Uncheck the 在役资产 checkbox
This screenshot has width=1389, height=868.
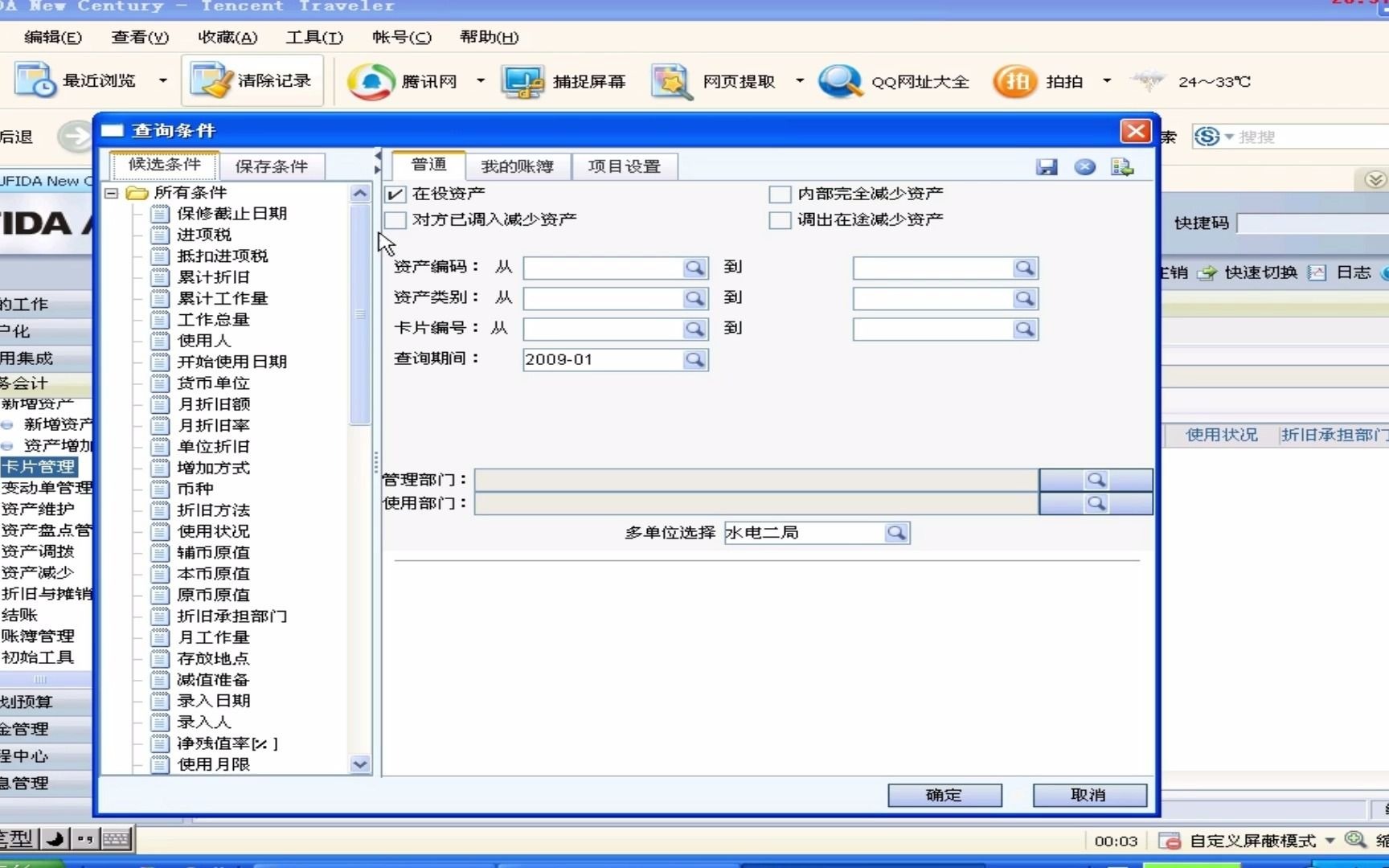[395, 193]
